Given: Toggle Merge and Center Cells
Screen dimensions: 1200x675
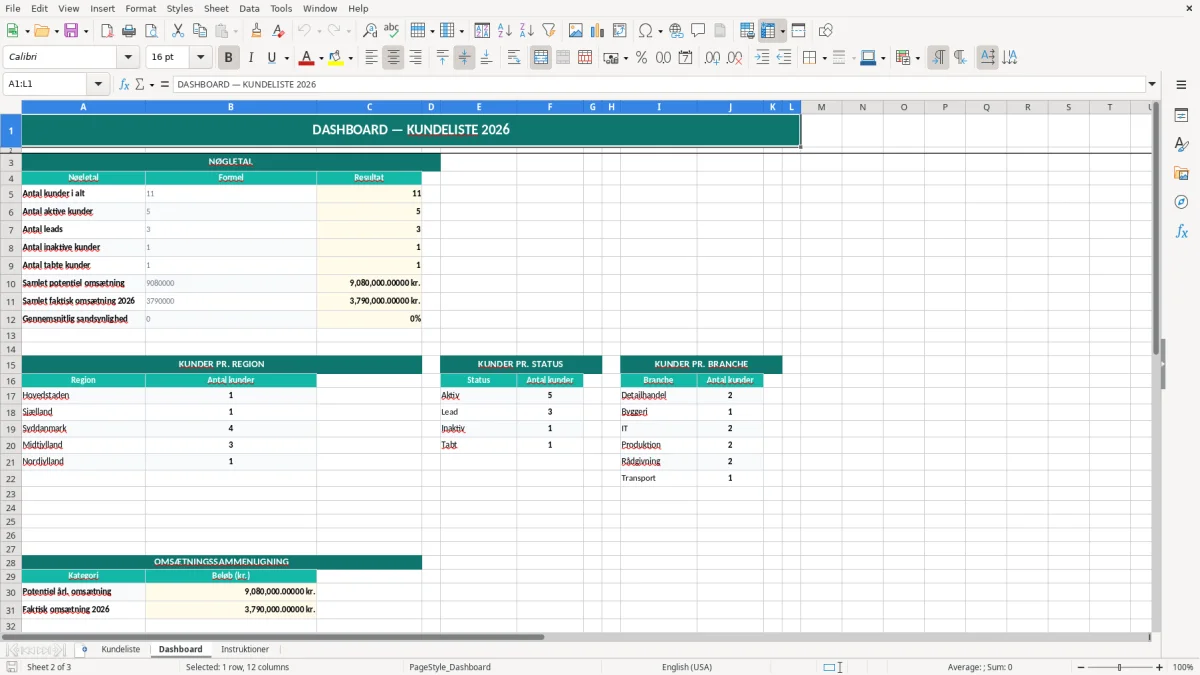Looking at the screenshot, I should tap(540, 58).
